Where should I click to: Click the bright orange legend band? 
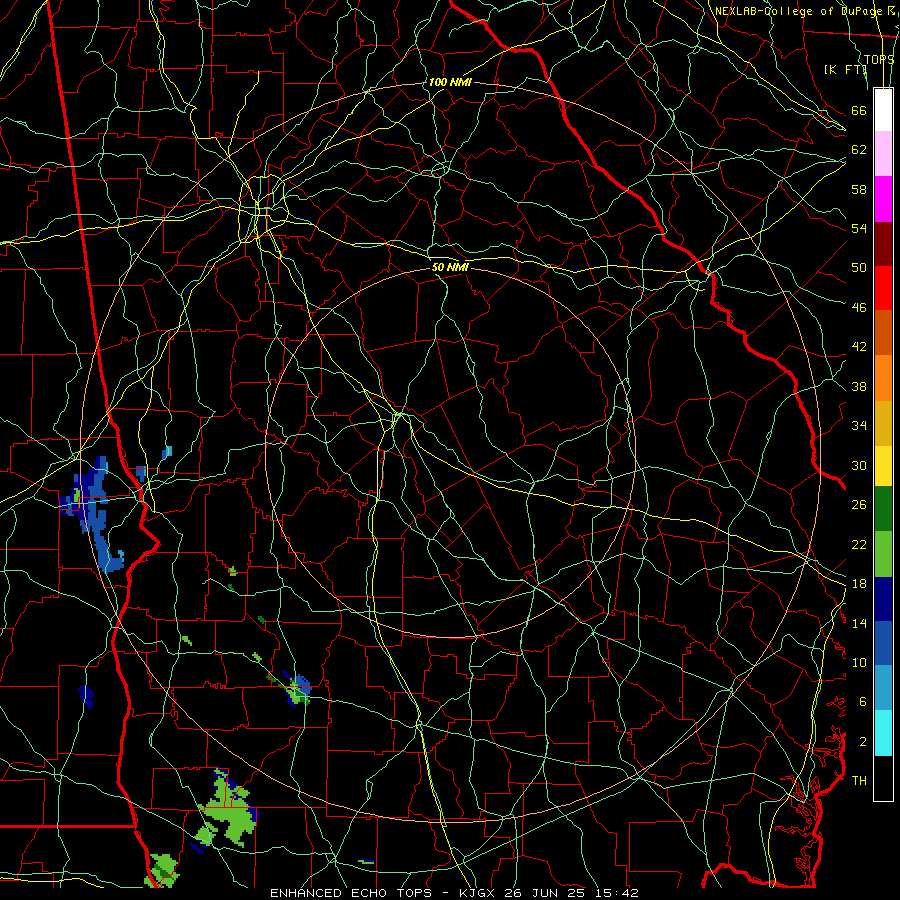coord(883,378)
